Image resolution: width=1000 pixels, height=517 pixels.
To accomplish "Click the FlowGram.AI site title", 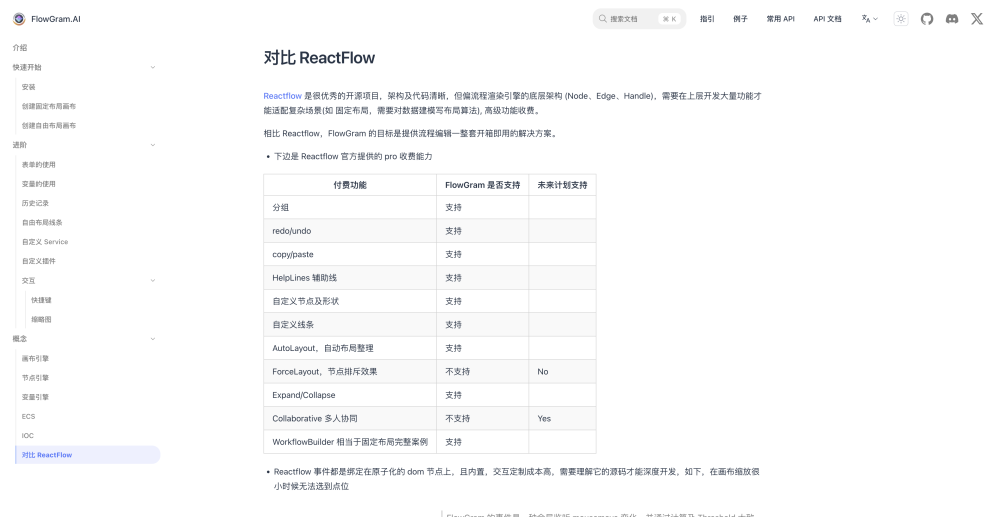I will click(x=55, y=19).
